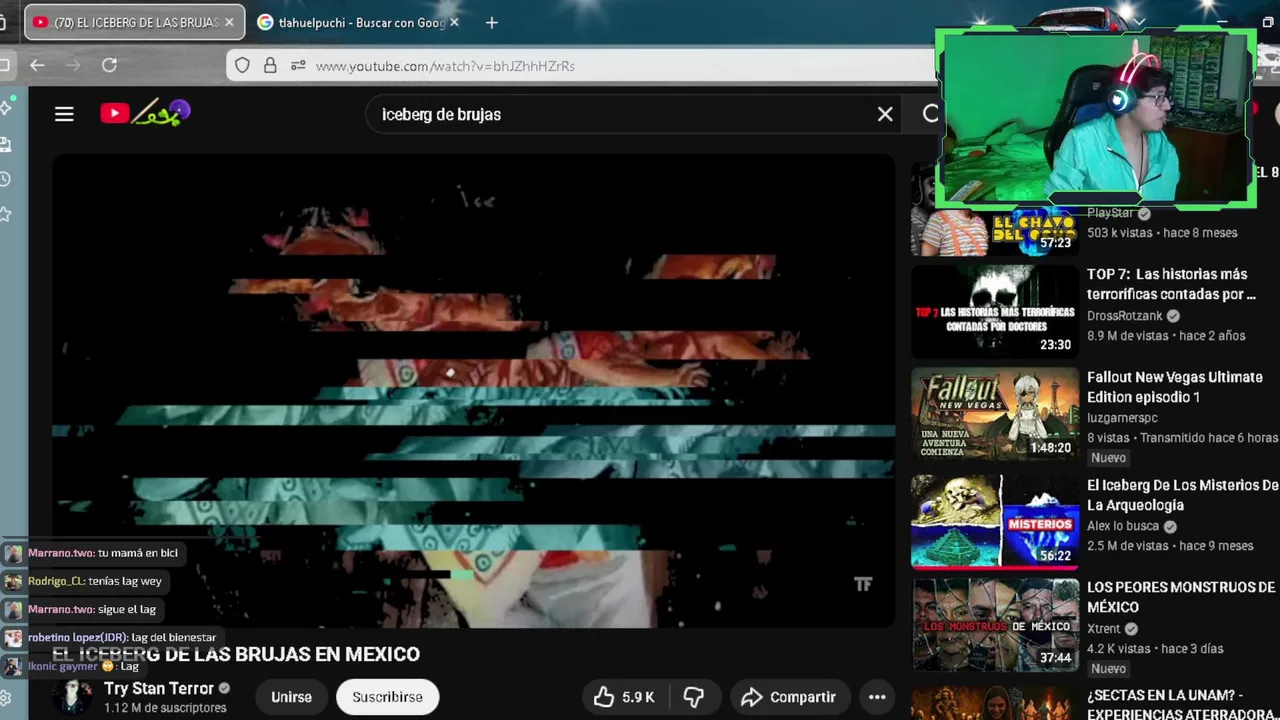Open the Try Stan Terror channel avatar
1280x720 pixels.
(73, 697)
